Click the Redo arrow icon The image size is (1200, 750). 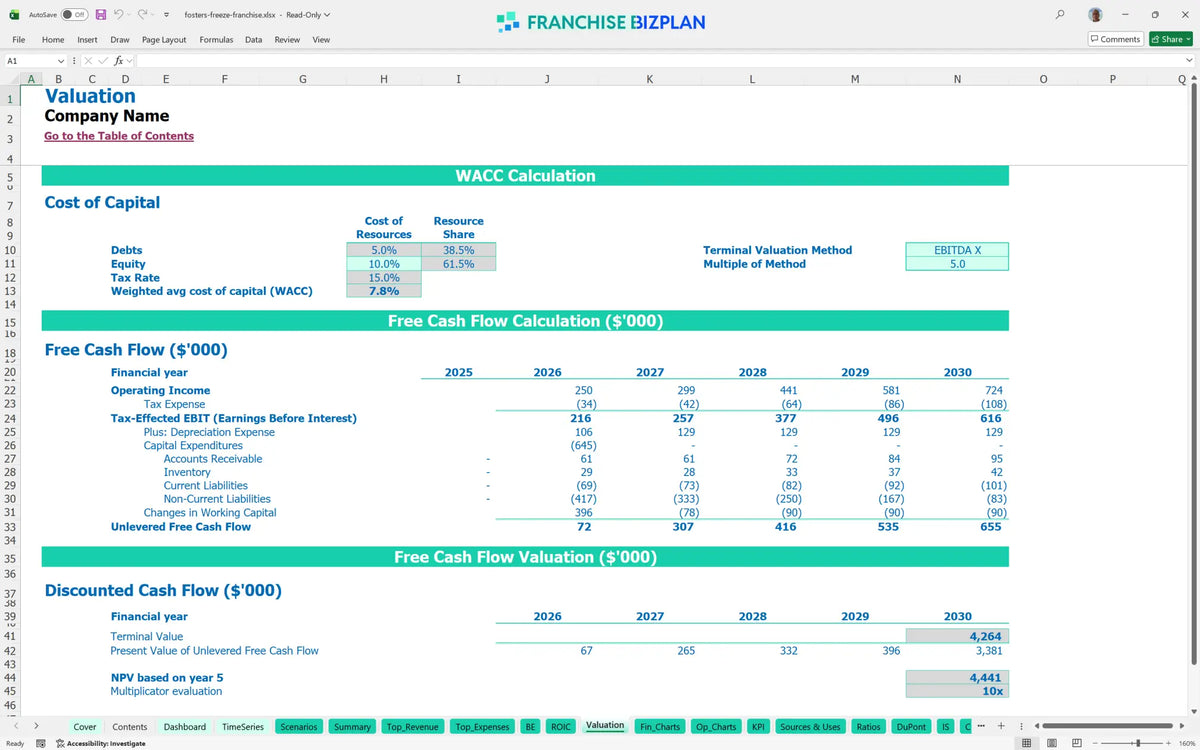(x=144, y=15)
